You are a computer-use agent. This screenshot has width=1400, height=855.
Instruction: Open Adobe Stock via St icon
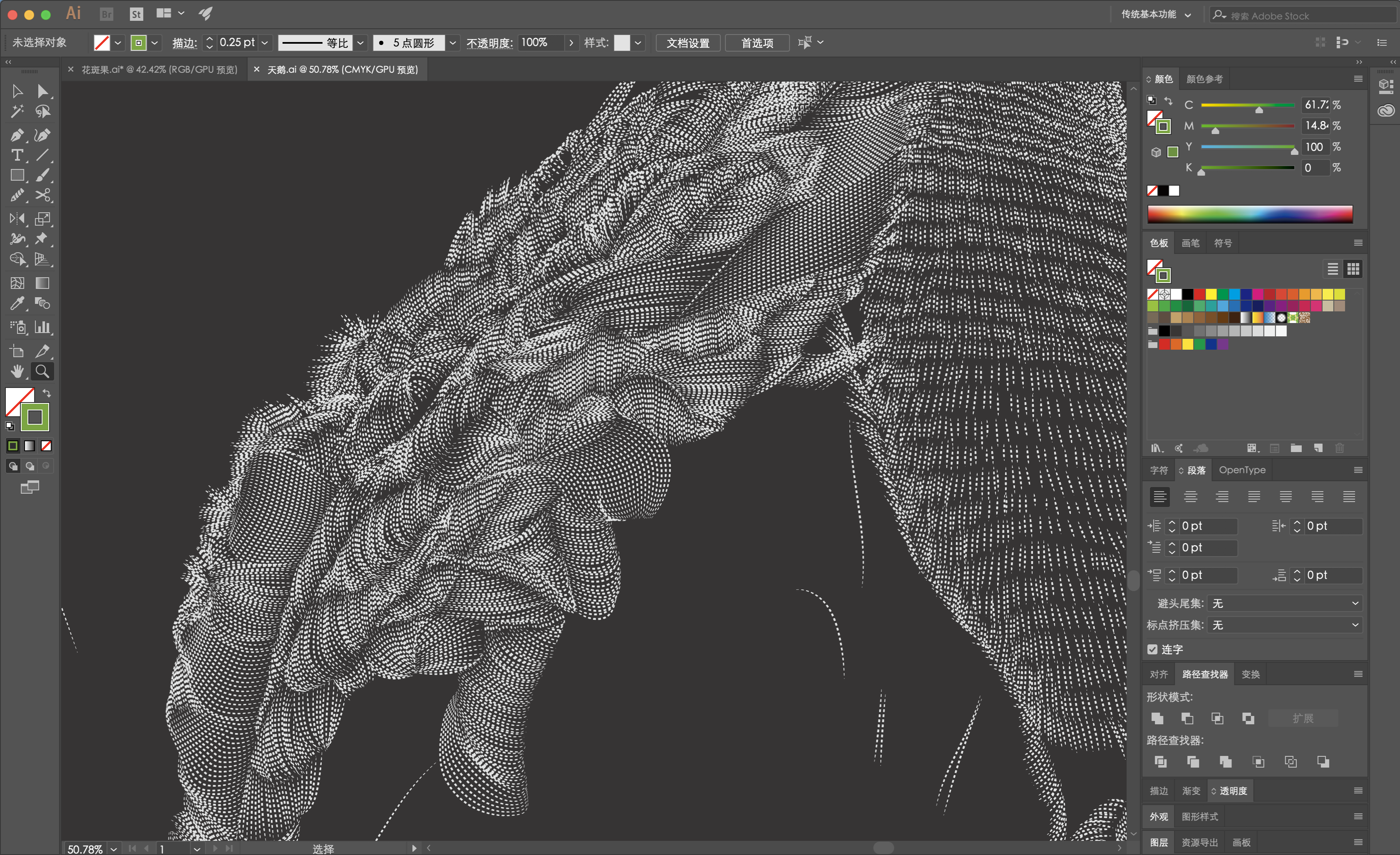pos(137,14)
